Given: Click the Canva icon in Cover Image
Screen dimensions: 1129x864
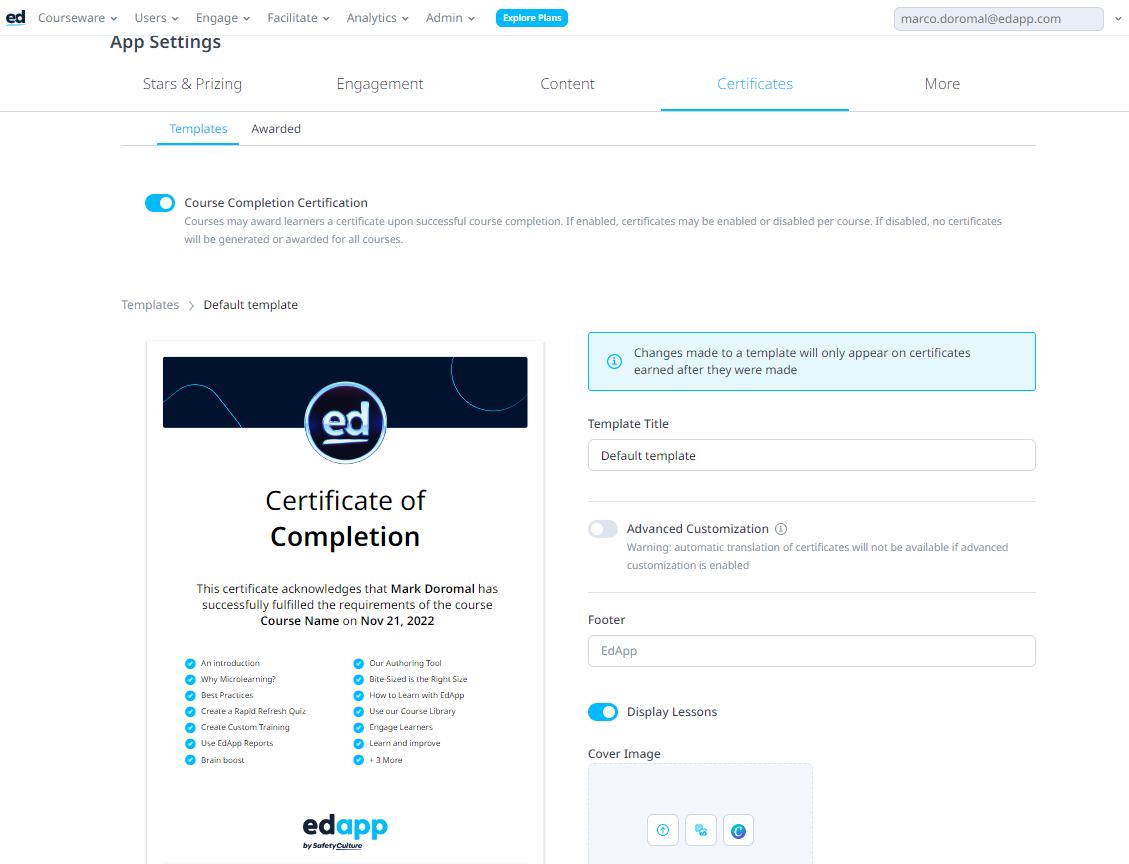Looking at the screenshot, I should click(x=738, y=830).
